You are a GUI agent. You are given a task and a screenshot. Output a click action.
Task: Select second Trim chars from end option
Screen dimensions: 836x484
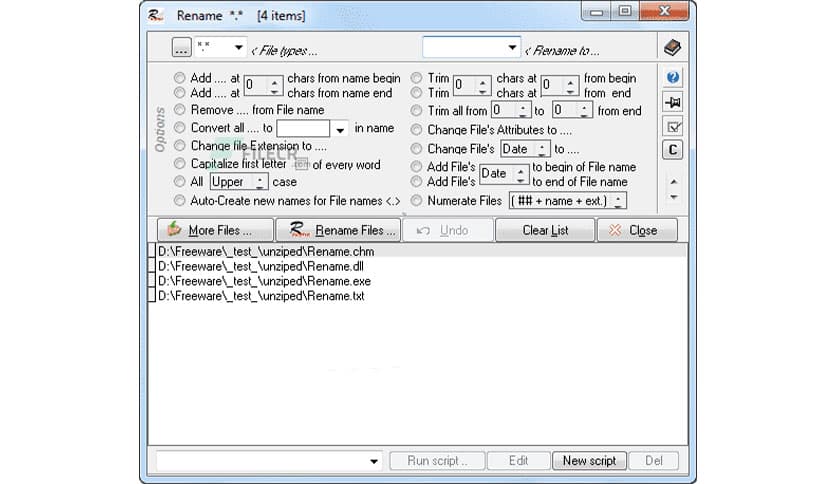coord(416,93)
